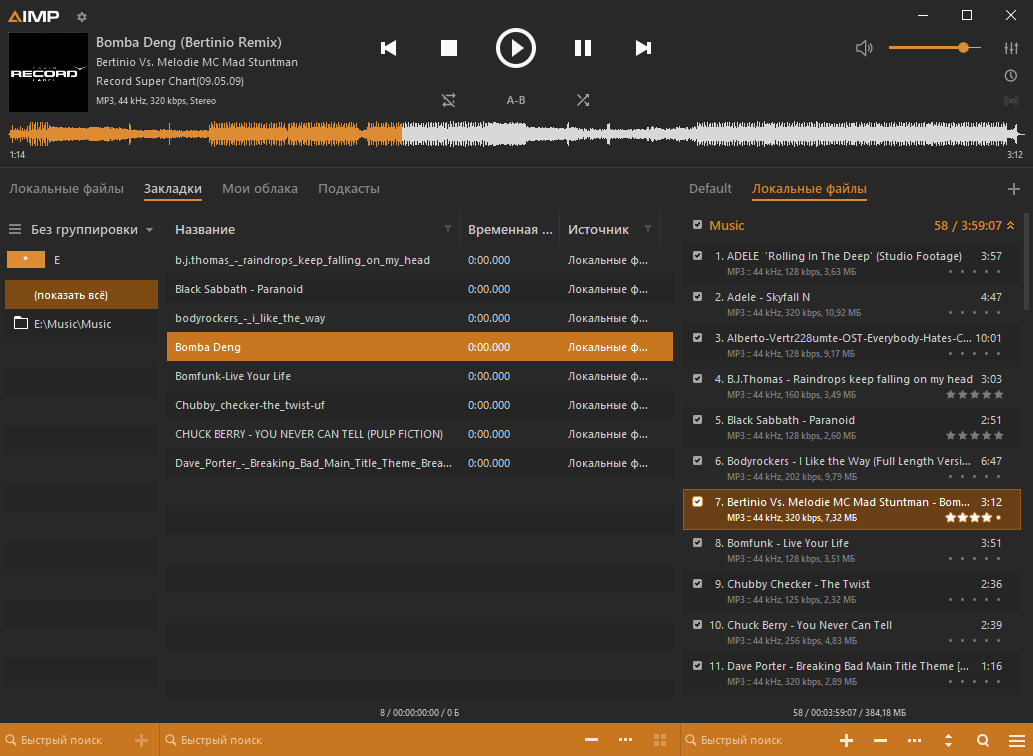Uncheck Black Sabbath - Paranoid playlist checkbox

[x=698, y=419]
